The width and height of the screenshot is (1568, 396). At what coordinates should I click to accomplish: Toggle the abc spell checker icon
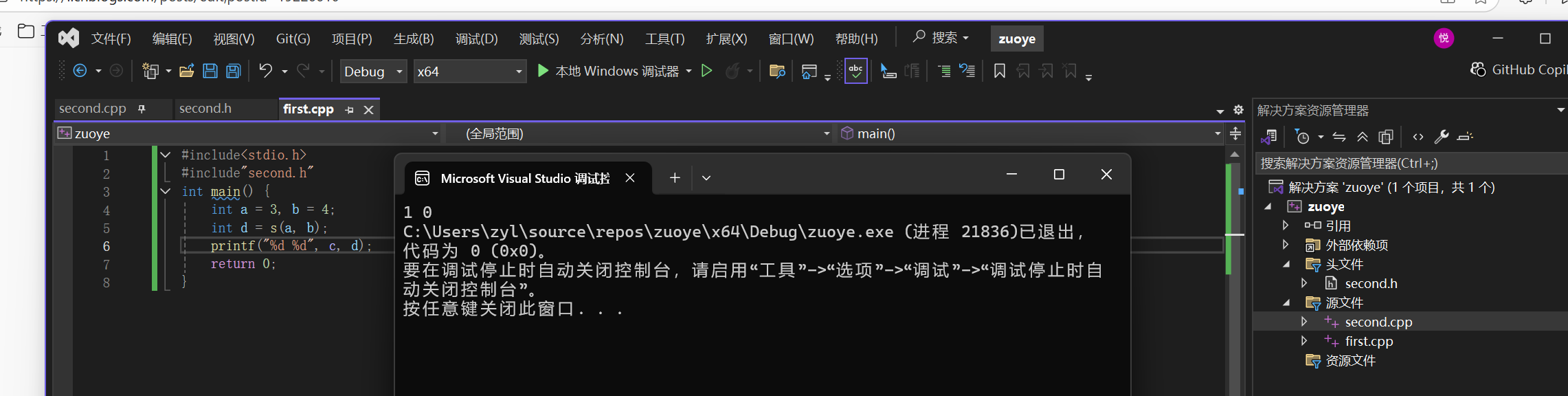pyautogui.click(x=856, y=71)
